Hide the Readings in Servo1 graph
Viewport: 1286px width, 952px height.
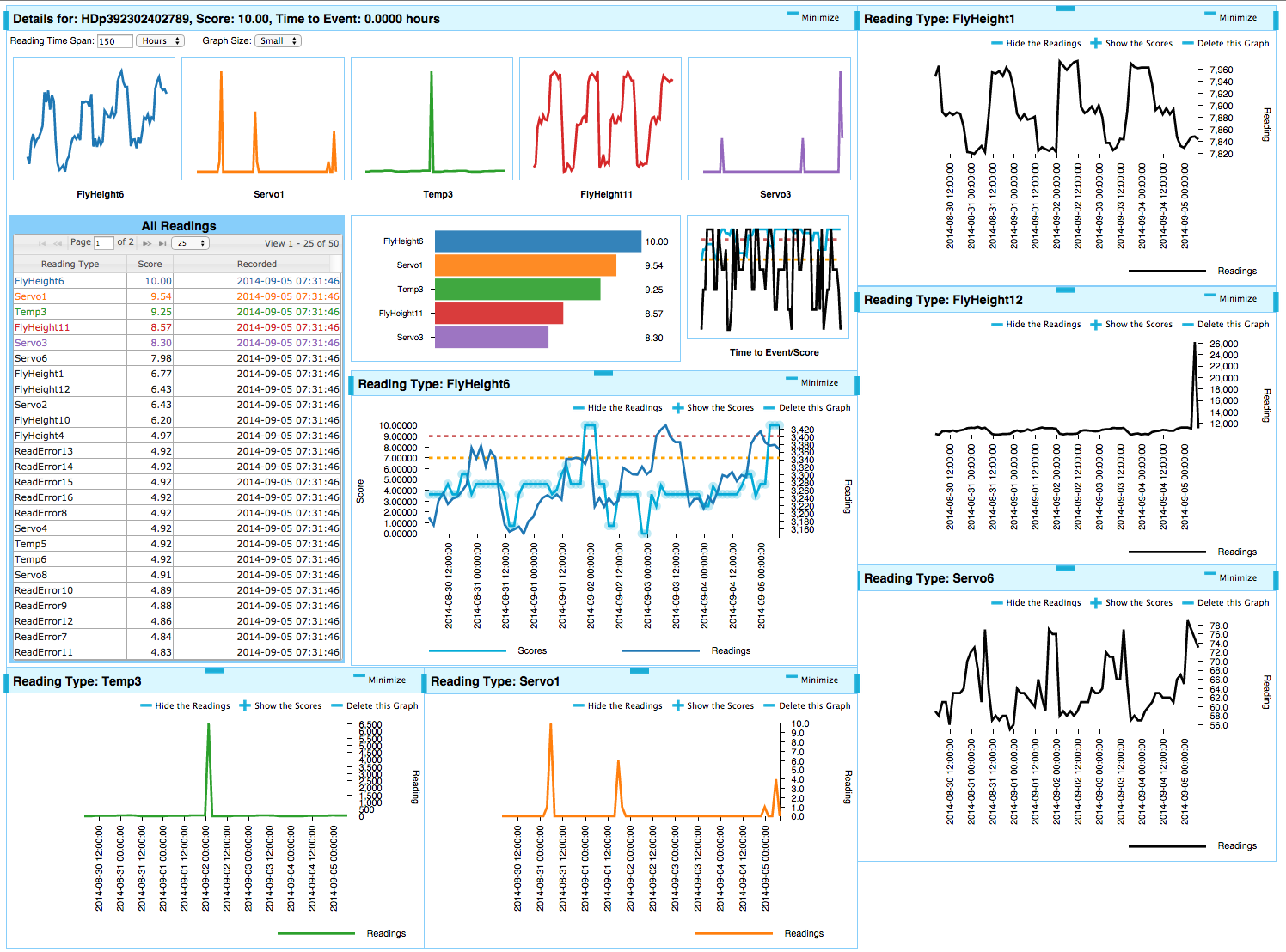pos(617,705)
